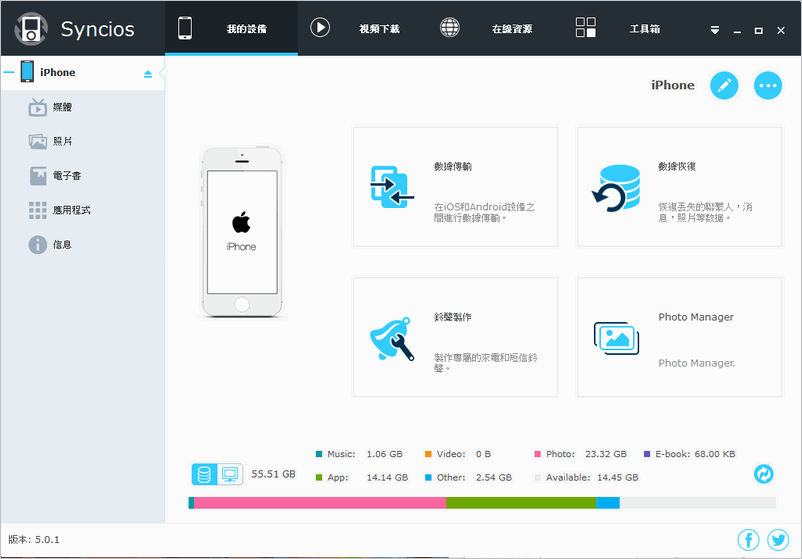Image resolution: width=802 pixels, height=559 pixels.
Task: Click the Photo 23.32 GB value
Action: click(x=606, y=454)
